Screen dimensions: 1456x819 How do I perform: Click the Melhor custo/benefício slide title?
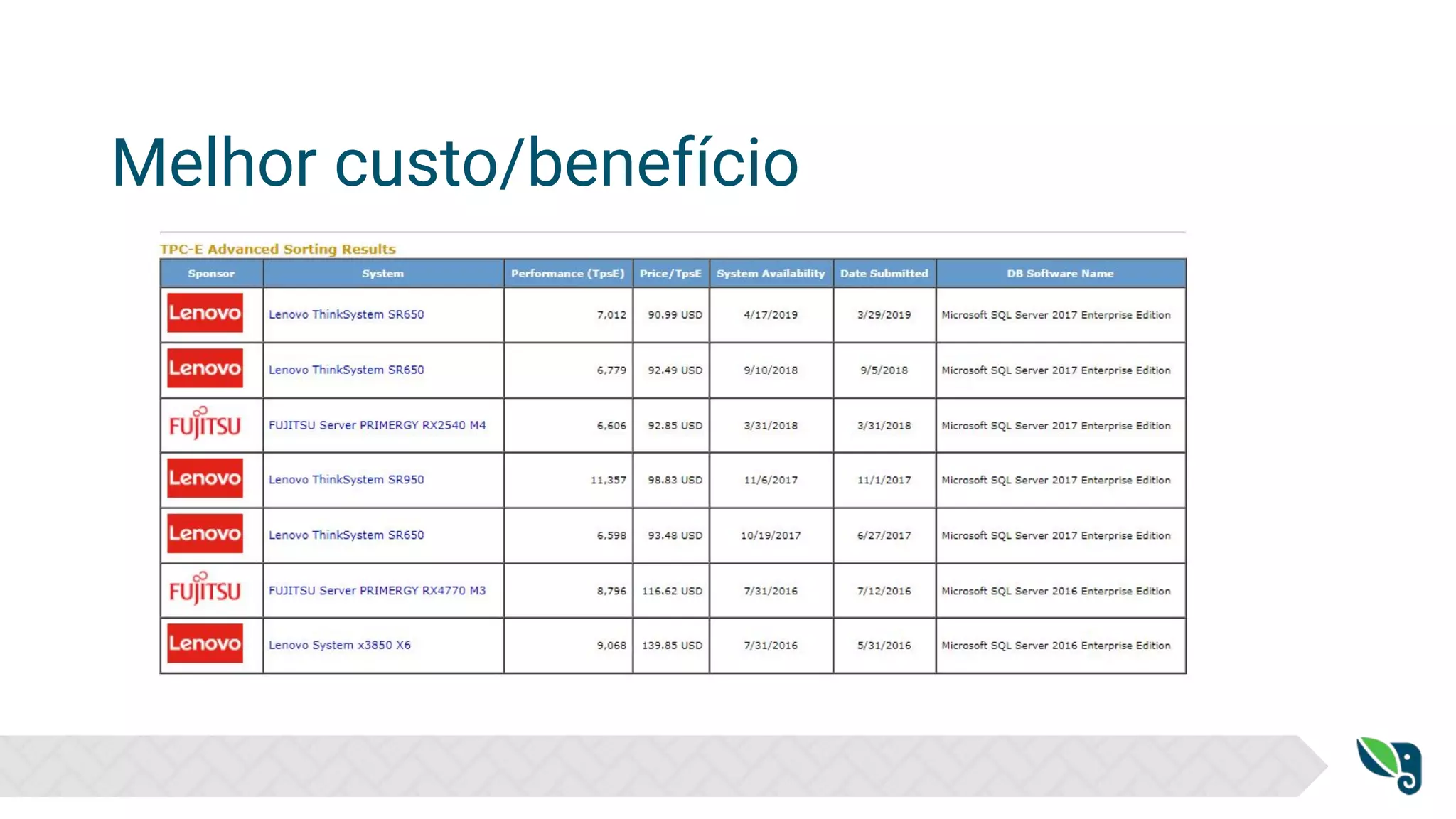455,164
